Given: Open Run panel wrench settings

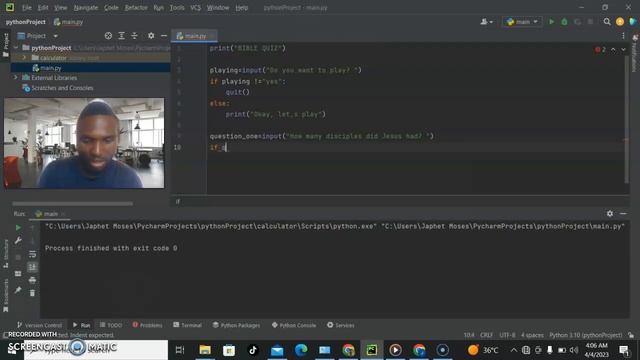Looking at the screenshot, I should click(18, 241).
